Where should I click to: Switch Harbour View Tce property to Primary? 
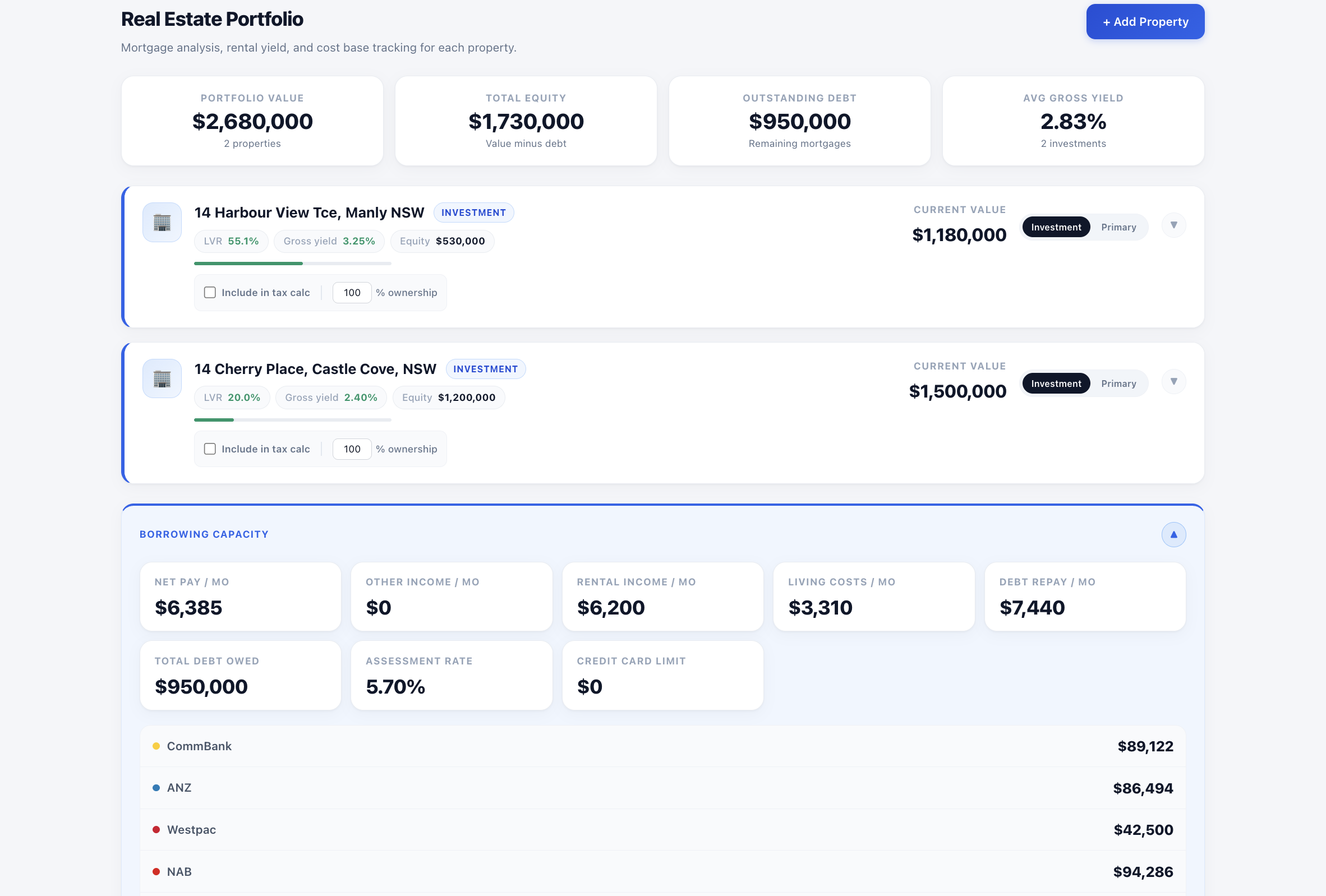[x=1118, y=227]
